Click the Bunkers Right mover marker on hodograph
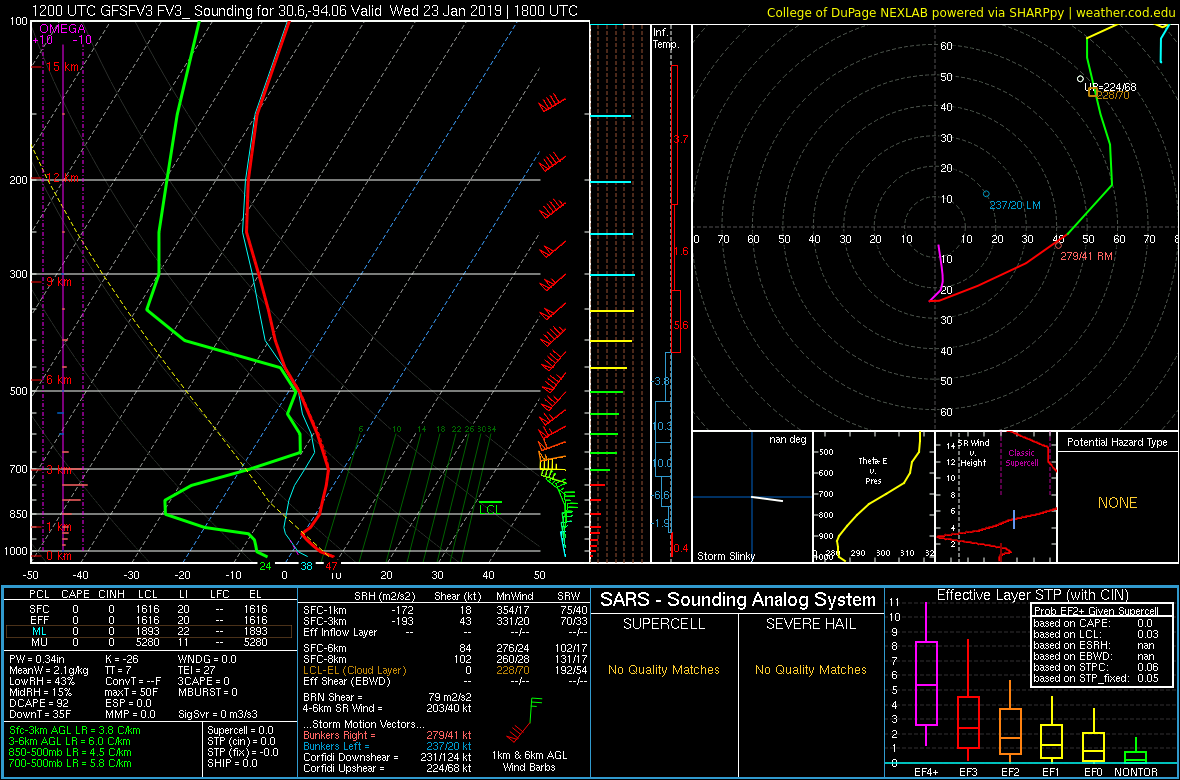This screenshot has width=1180, height=780. point(1059,243)
